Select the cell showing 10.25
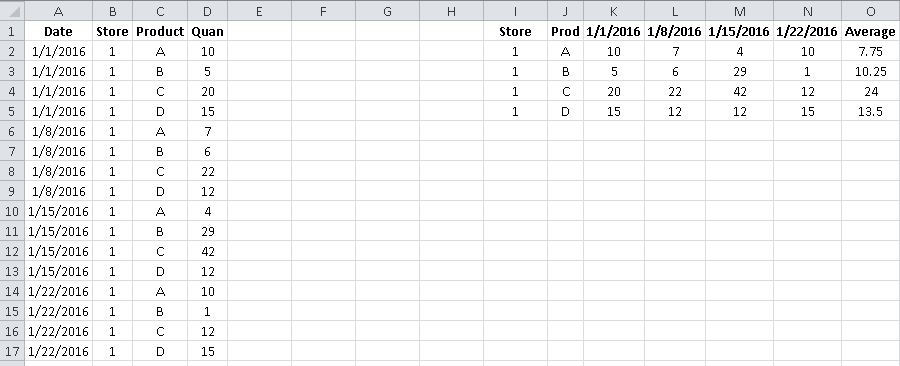The height and width of the screenshot is (366, 900). [x=870, y=71]
